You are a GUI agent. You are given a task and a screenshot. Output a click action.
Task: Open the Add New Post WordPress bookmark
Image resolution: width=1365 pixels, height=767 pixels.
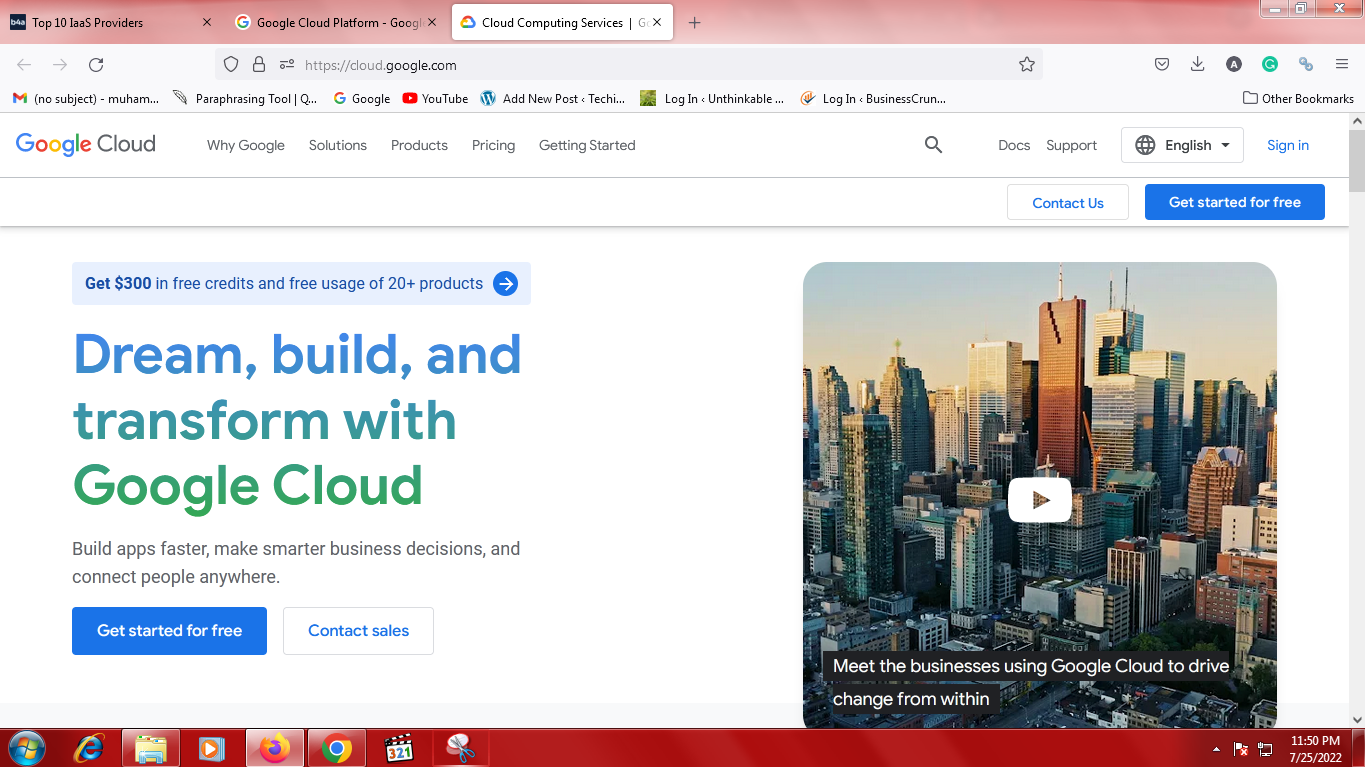click(553, 98)
